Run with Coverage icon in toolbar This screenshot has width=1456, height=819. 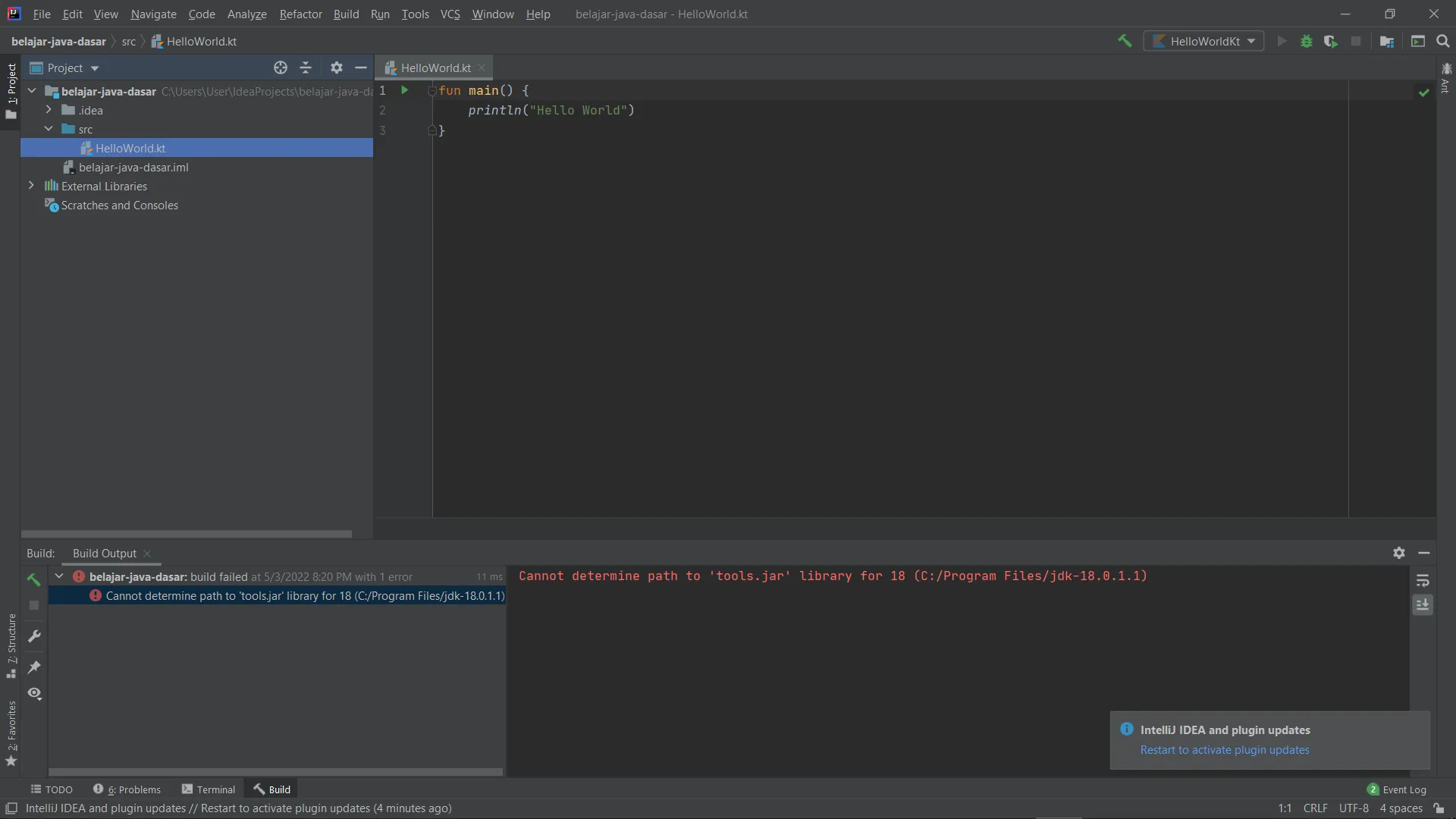(x=1331, y=41)
